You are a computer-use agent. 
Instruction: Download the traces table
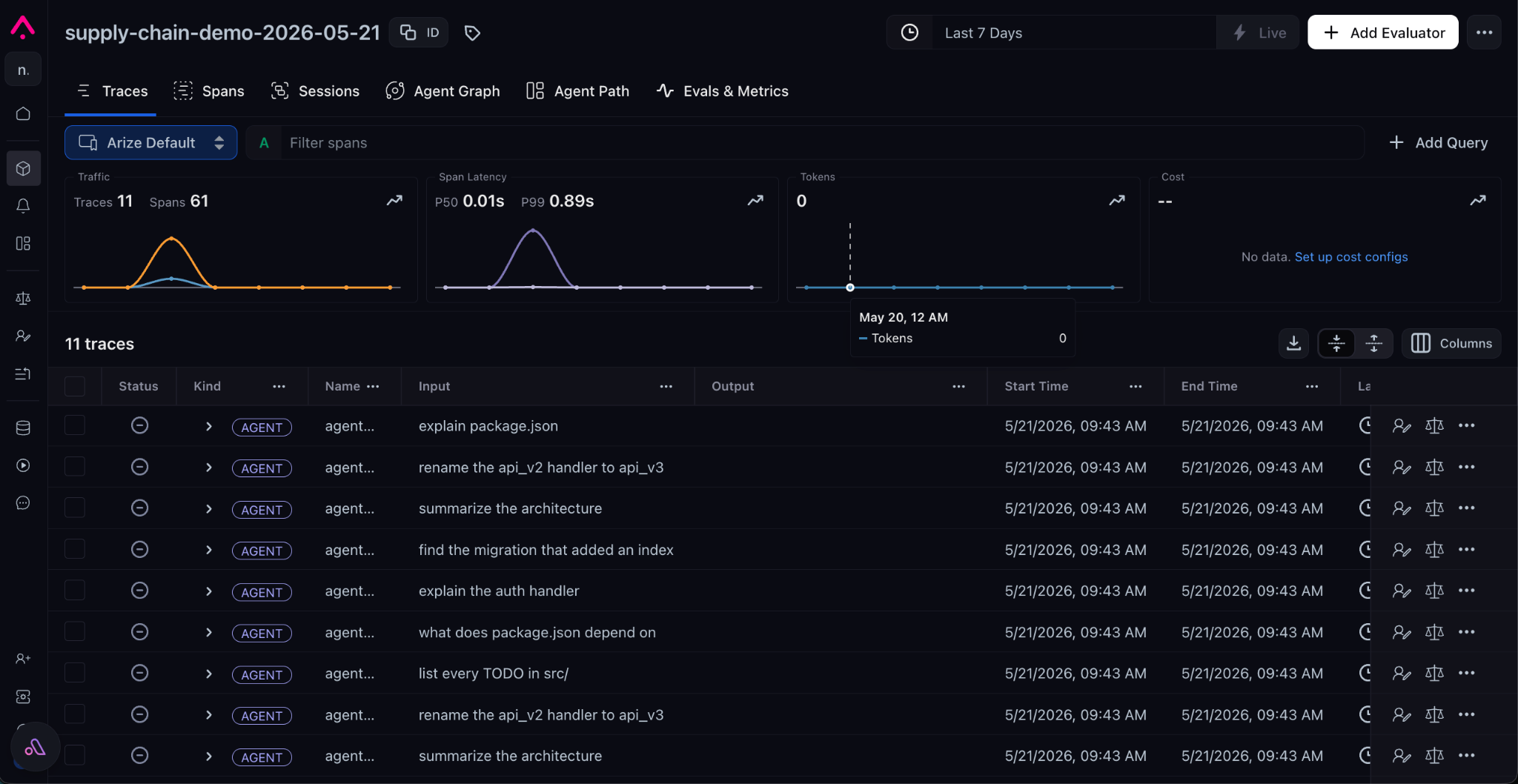(1293, 343)
